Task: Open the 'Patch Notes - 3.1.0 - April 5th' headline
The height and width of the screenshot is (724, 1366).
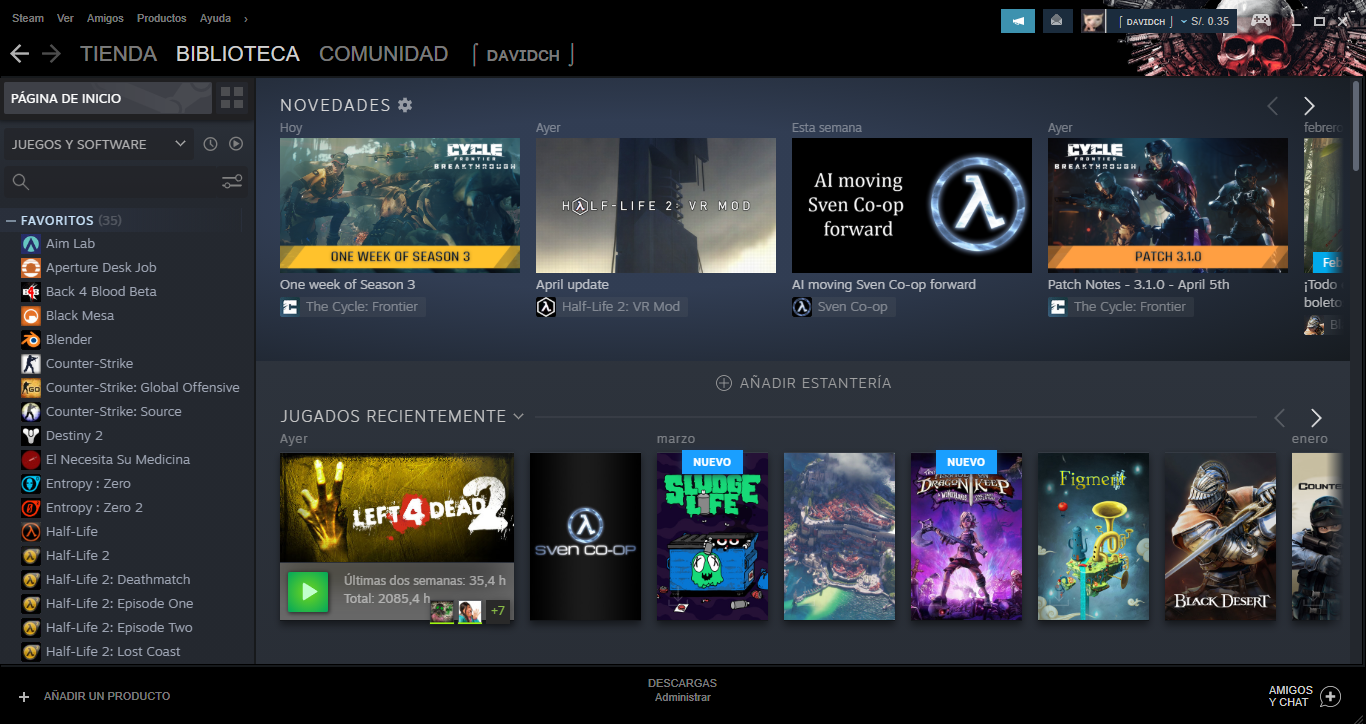Action: click(x=1139, y=284)
